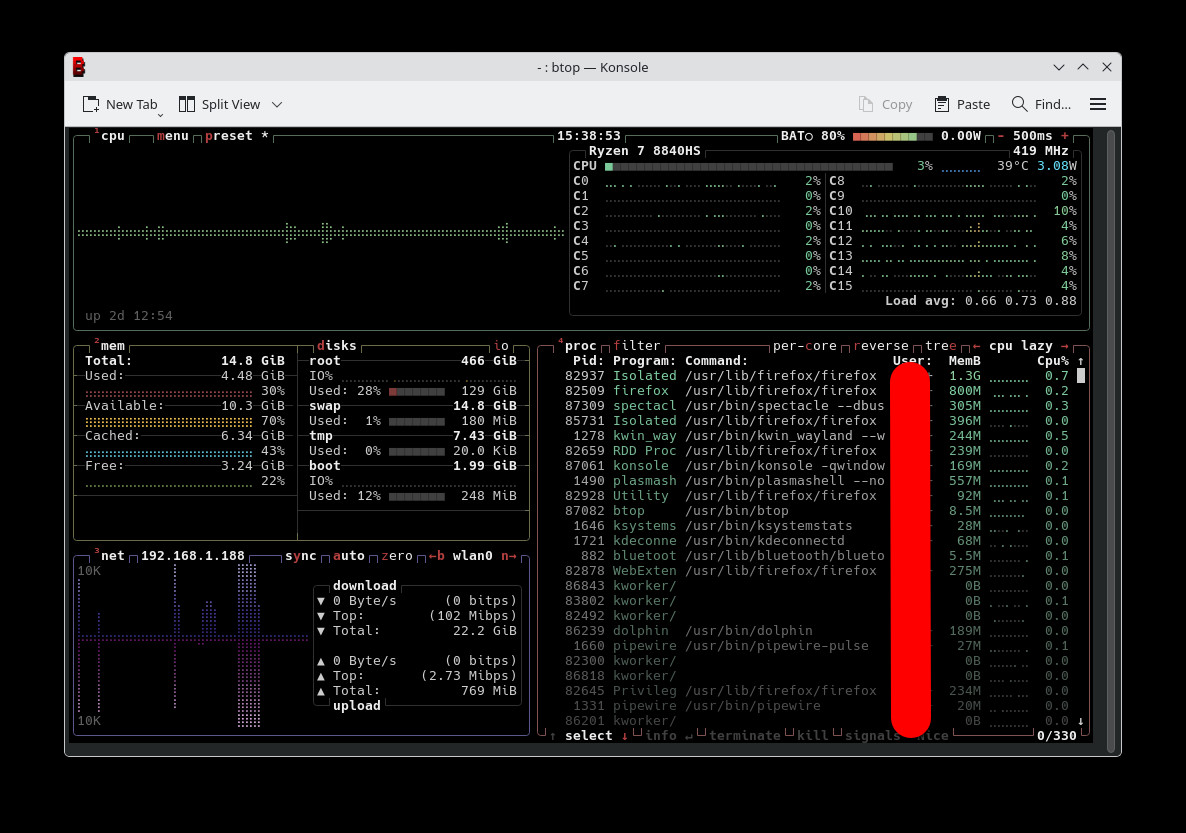
Task: Open Split View dropdown arrow
Action: tap(277, 104)
